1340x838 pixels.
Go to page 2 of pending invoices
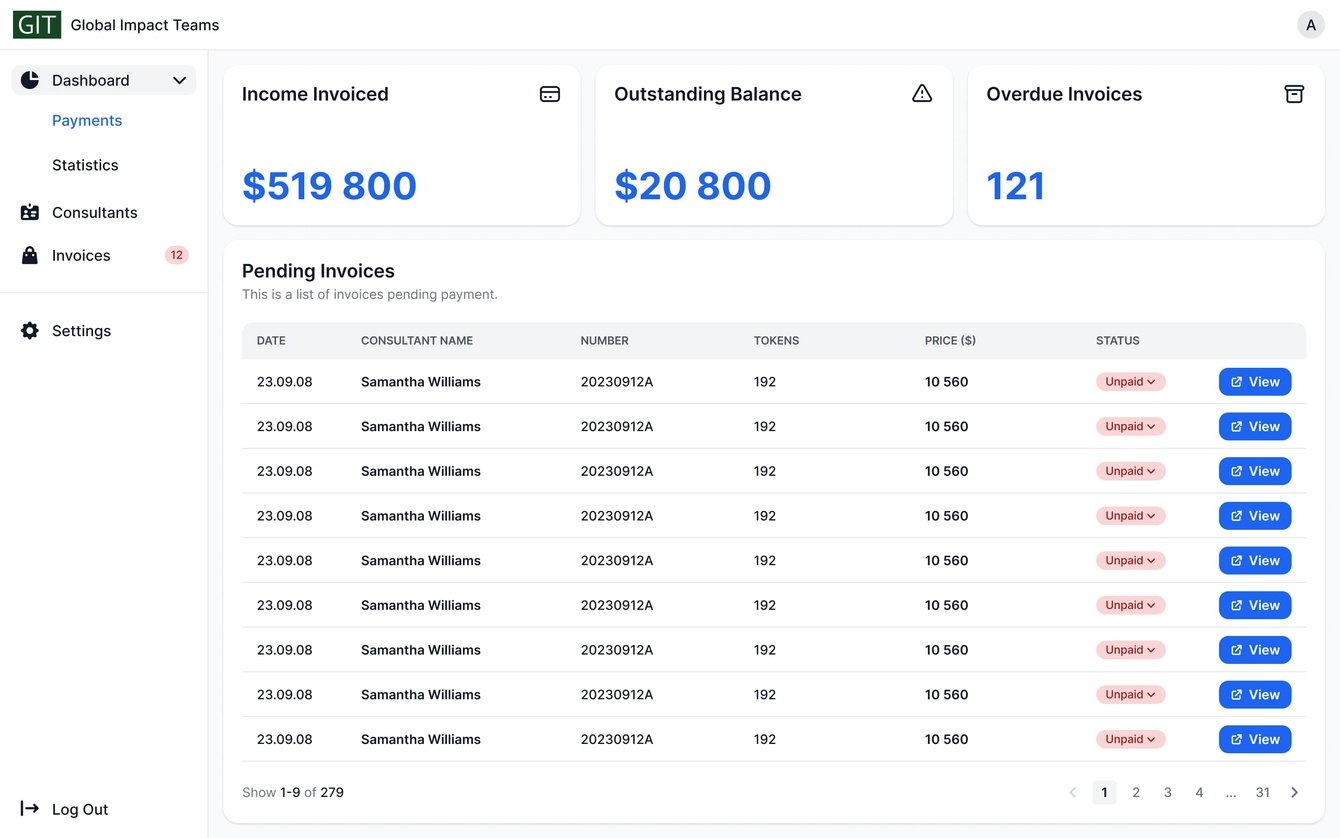pyautogui.click(x=1136, y=793)
